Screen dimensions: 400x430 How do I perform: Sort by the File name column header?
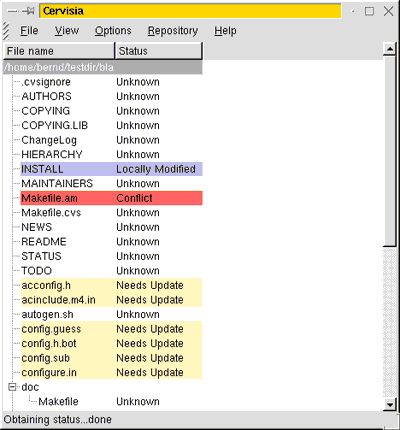point(59,51)
